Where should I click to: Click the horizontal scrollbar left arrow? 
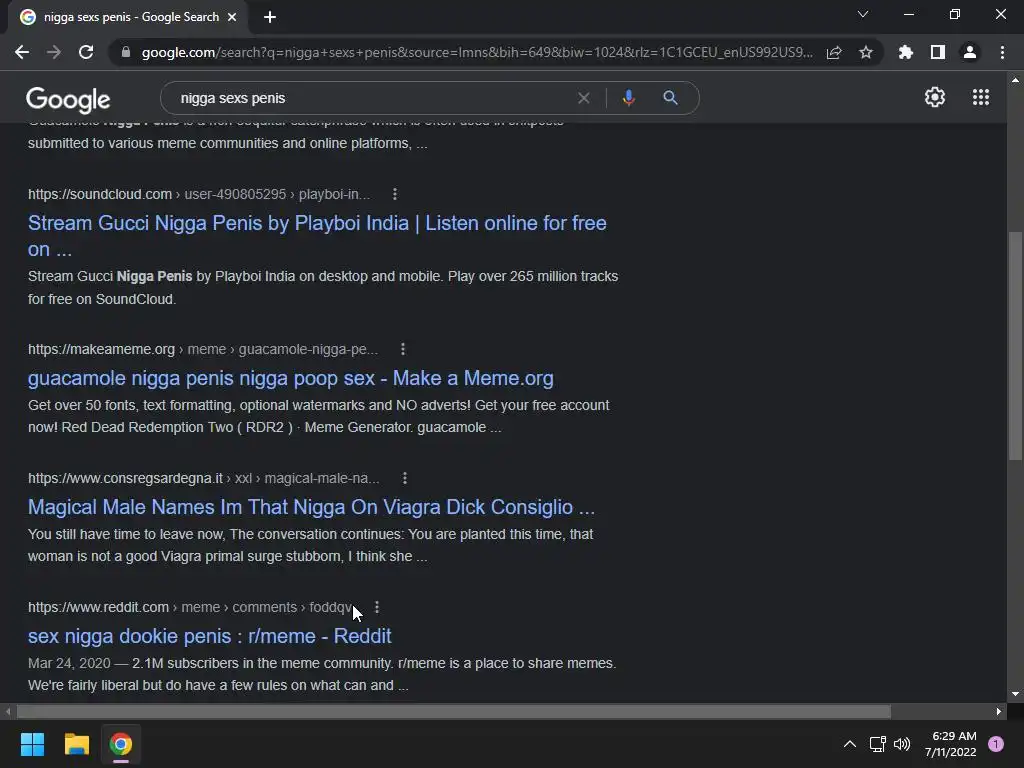point(8,711)
